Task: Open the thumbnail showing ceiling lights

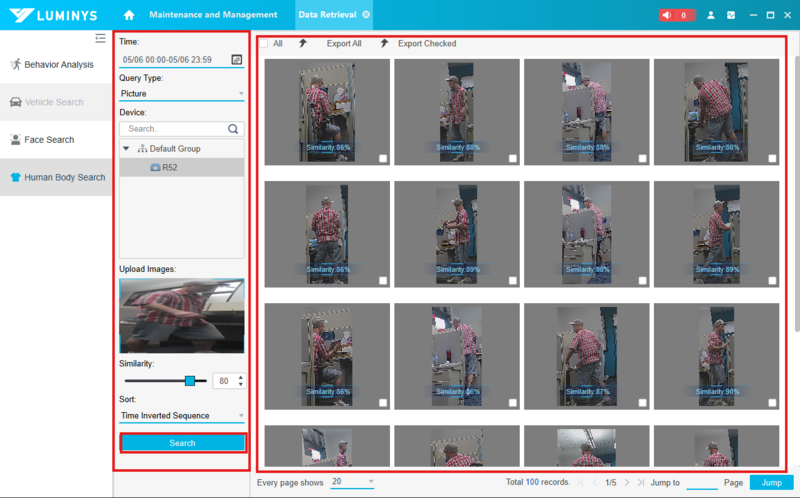Action: (586, 446)
